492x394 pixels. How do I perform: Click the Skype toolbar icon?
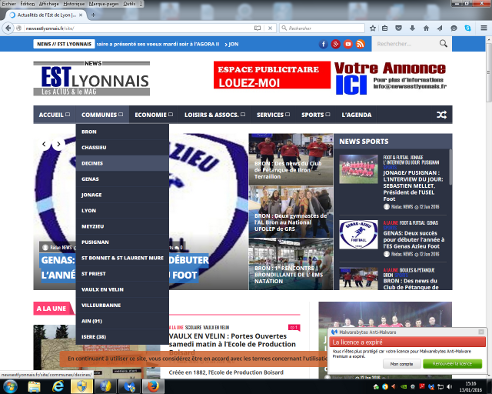pos(468,28)
